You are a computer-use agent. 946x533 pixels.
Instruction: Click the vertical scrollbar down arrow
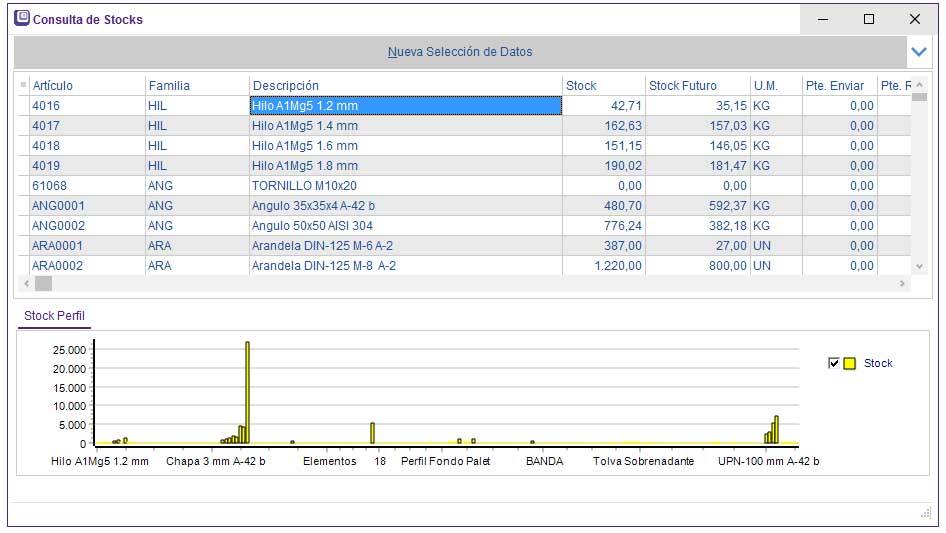tap(919, 266)
